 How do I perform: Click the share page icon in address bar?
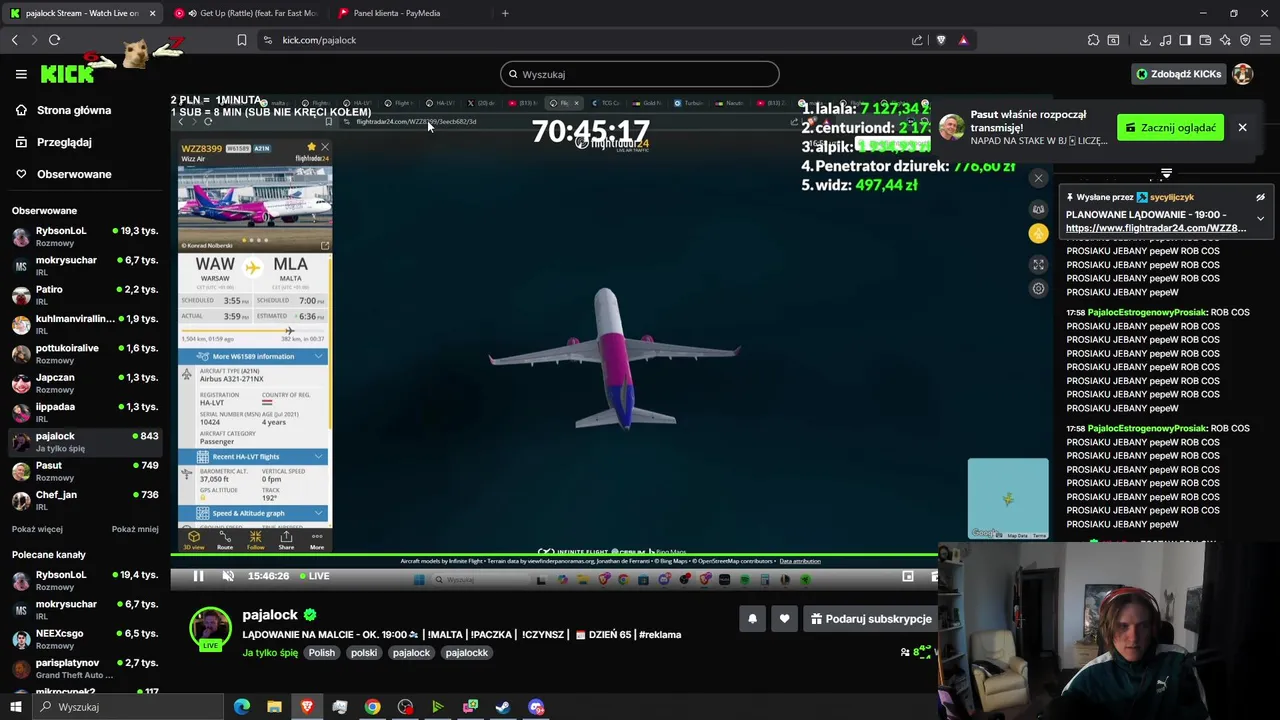(917, 40)
